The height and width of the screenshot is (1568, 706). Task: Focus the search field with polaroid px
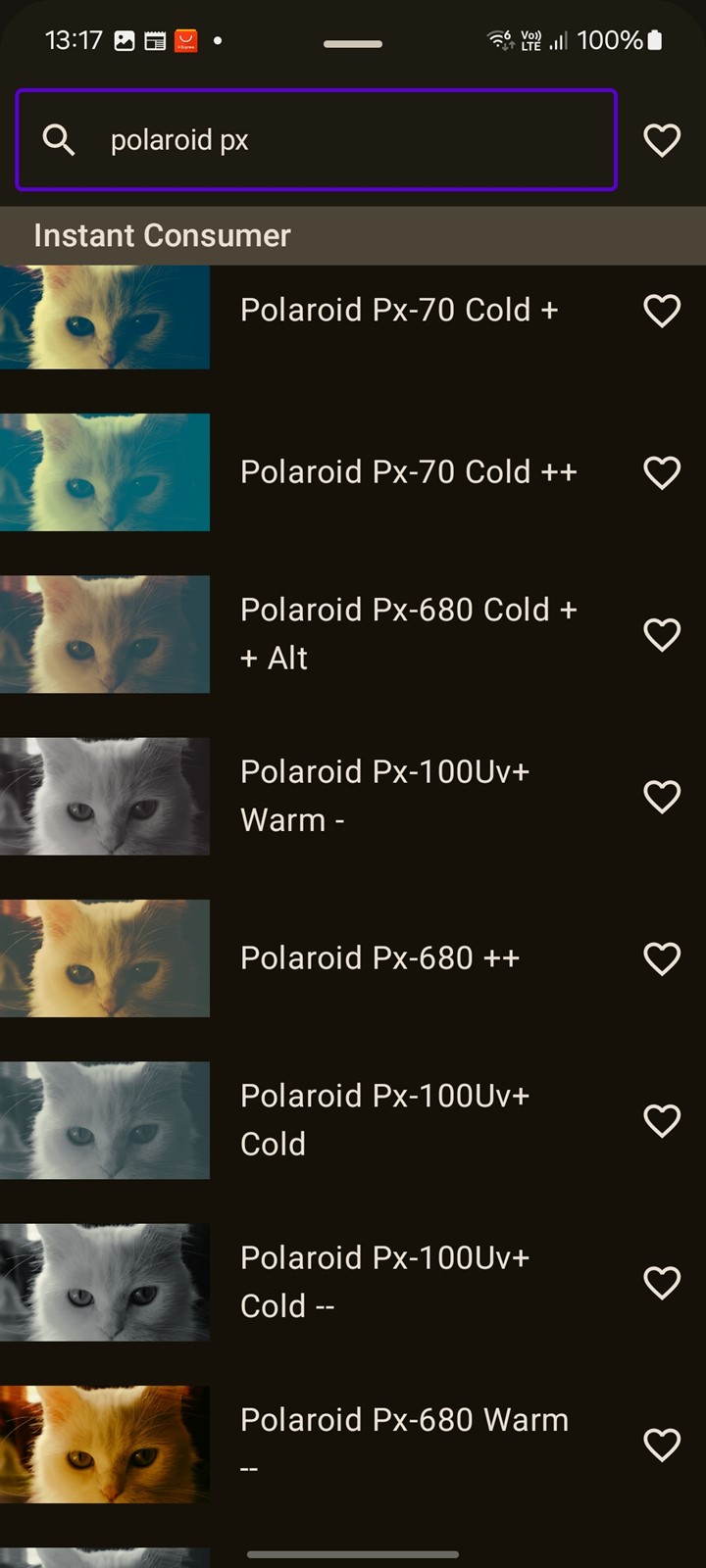click(316, 140)
